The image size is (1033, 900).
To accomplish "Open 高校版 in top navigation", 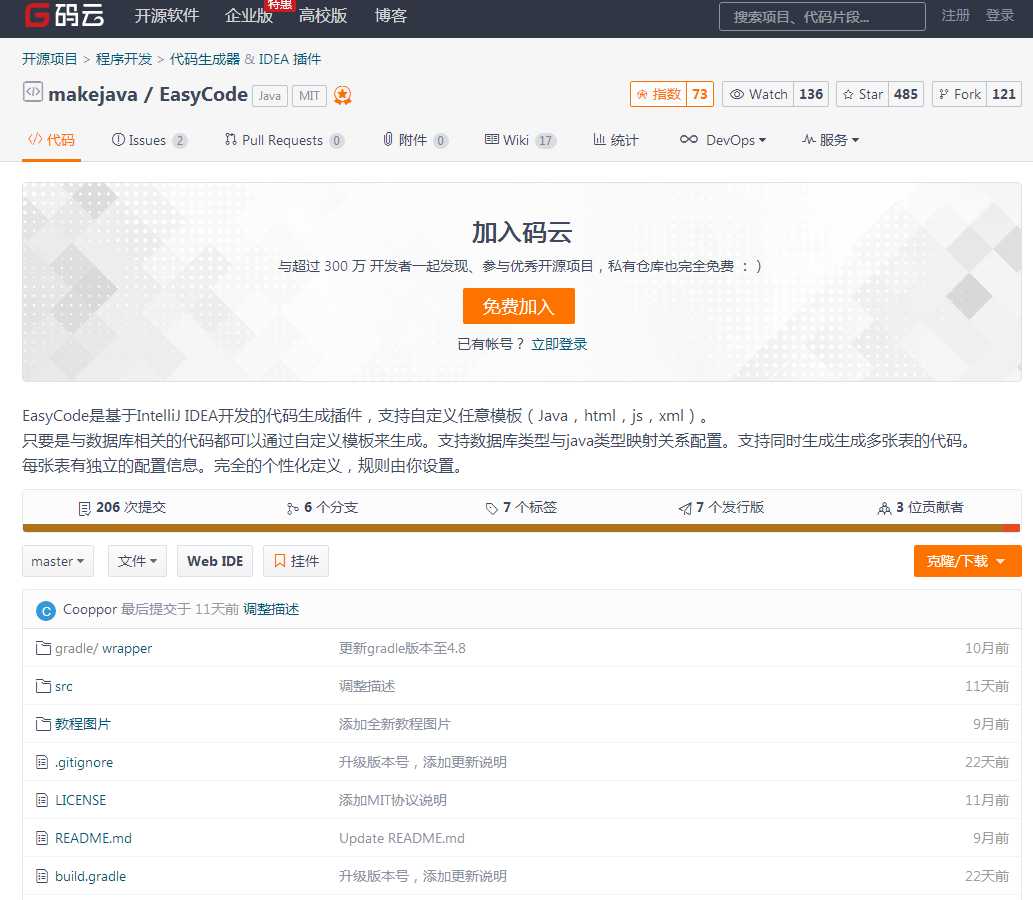I will pos(323,16).
